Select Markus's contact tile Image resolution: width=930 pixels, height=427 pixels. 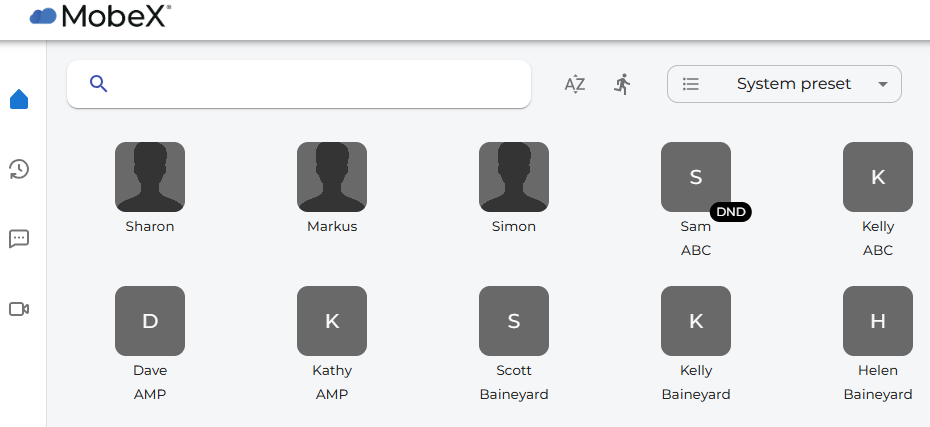tap(332, 177)
